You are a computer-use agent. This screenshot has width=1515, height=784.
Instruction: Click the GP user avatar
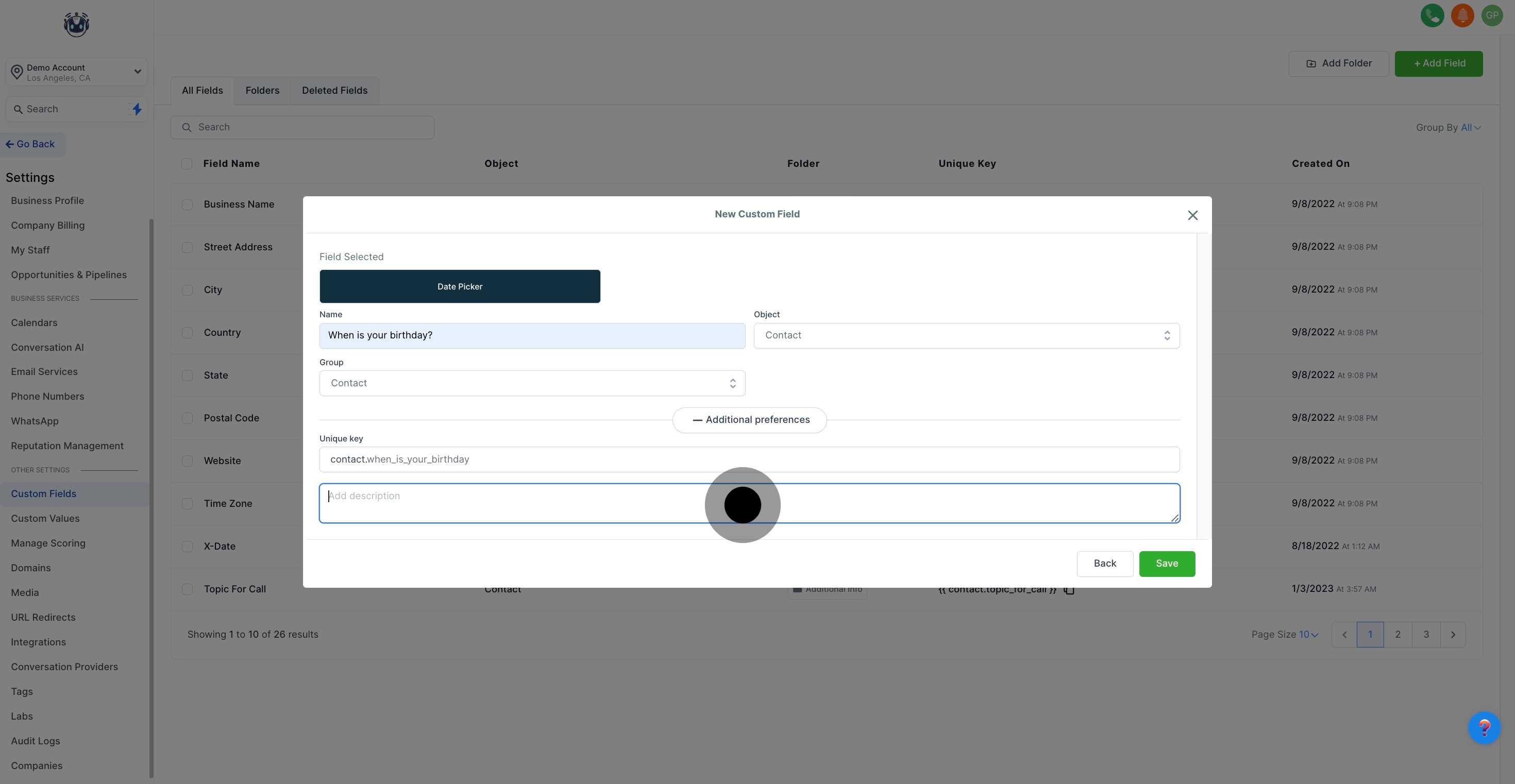point(1492,15)
